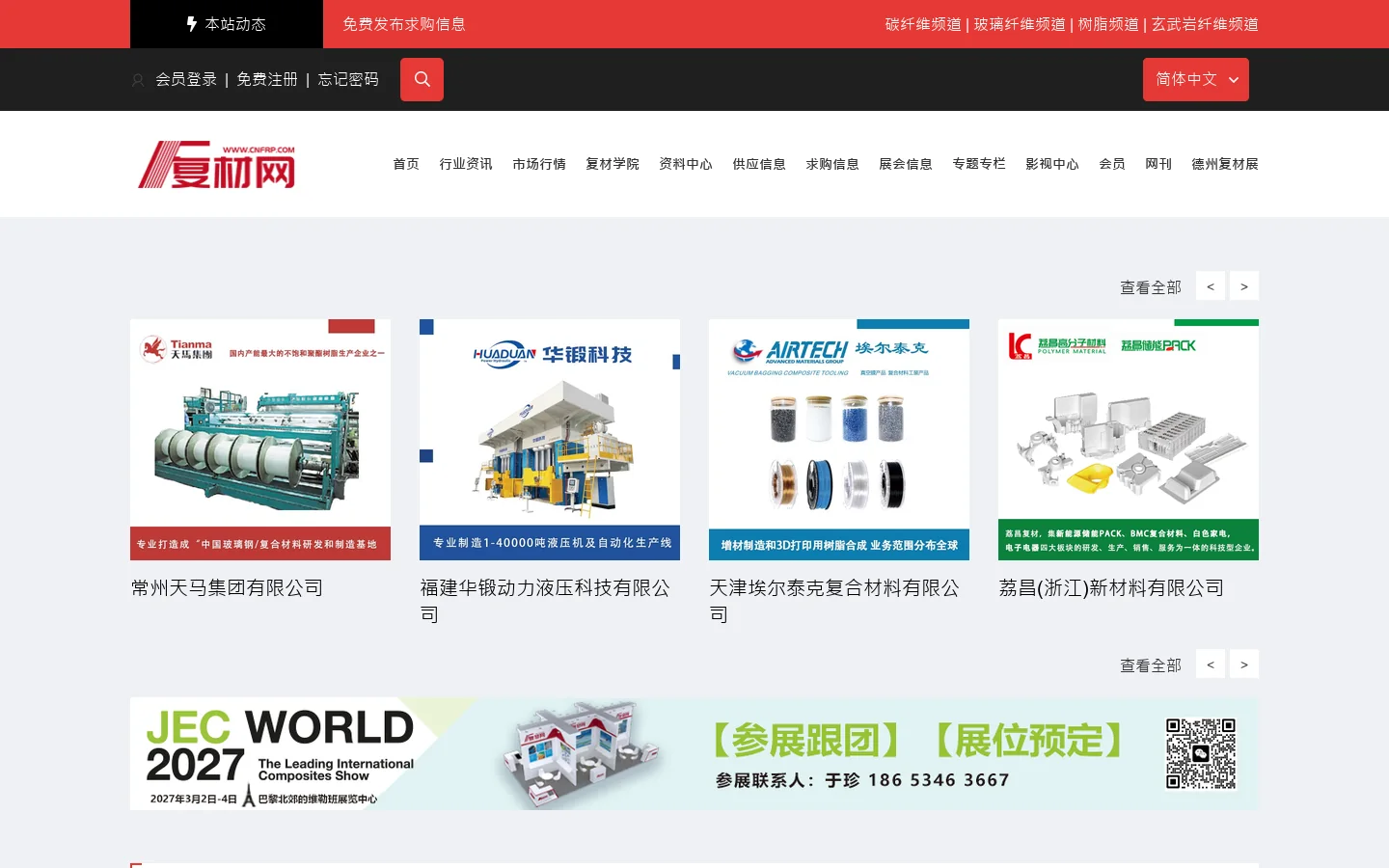Open 复材学院 menu item
Screen dimensions: 1389x868
(613, 164)
